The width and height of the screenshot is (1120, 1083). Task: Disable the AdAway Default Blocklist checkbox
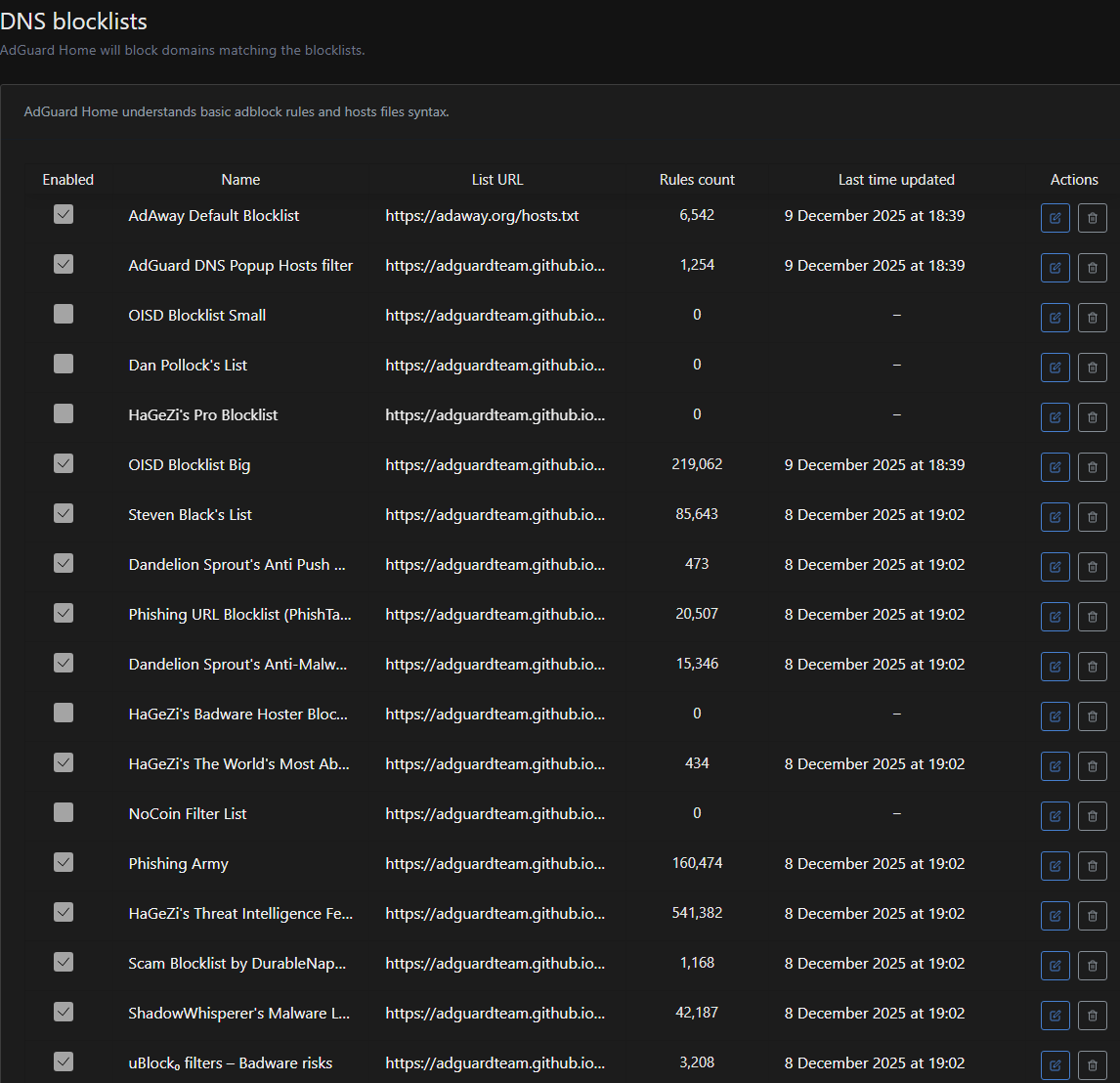point(64,214)
